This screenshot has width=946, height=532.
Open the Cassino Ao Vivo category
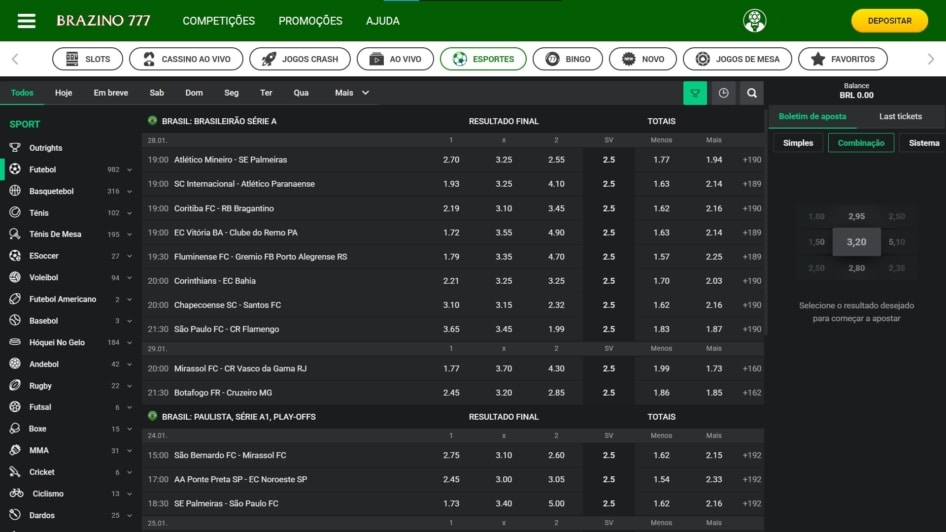pyautogui.click(x=186, y=59)
